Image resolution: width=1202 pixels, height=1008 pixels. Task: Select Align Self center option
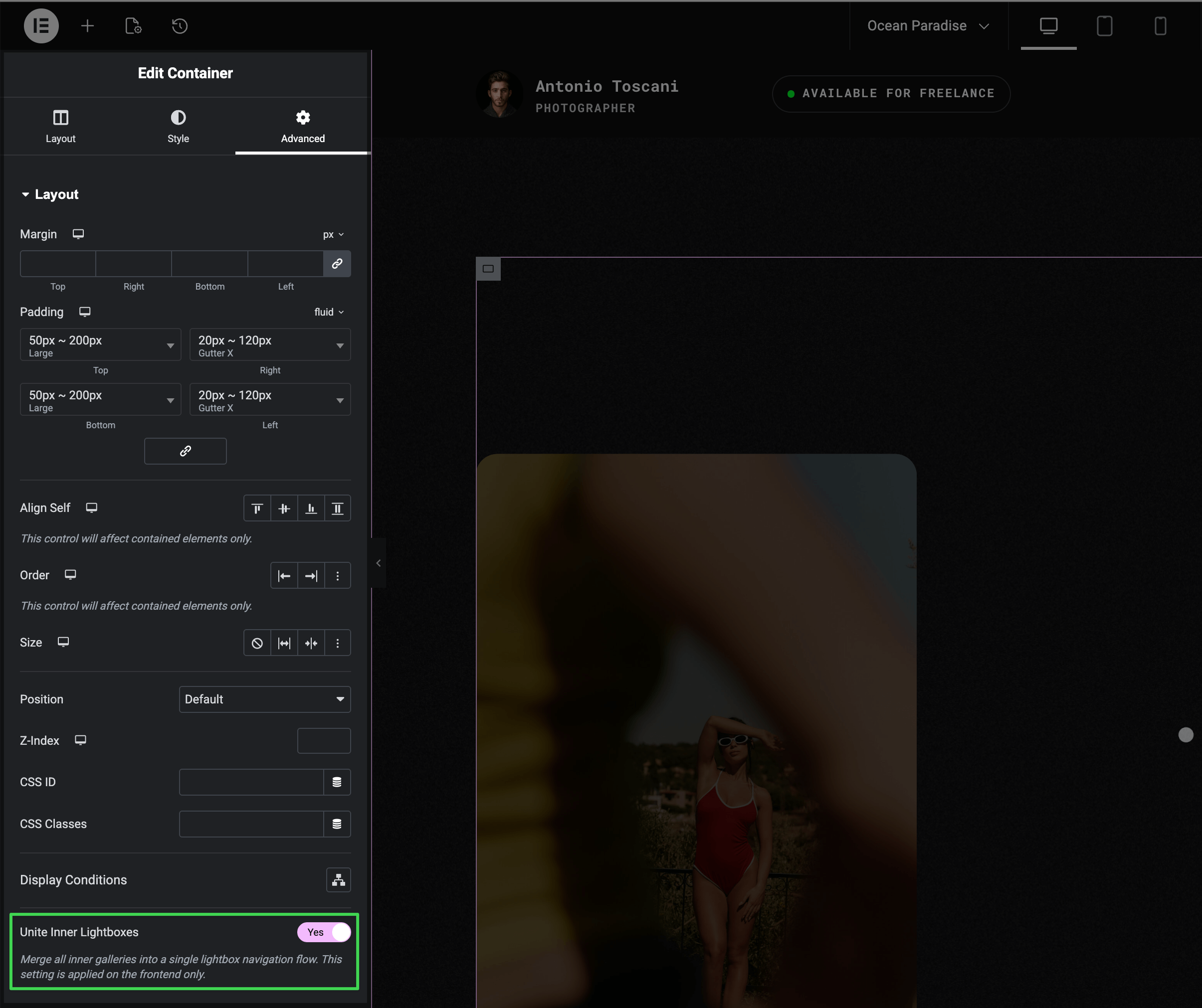coord(284,508)
